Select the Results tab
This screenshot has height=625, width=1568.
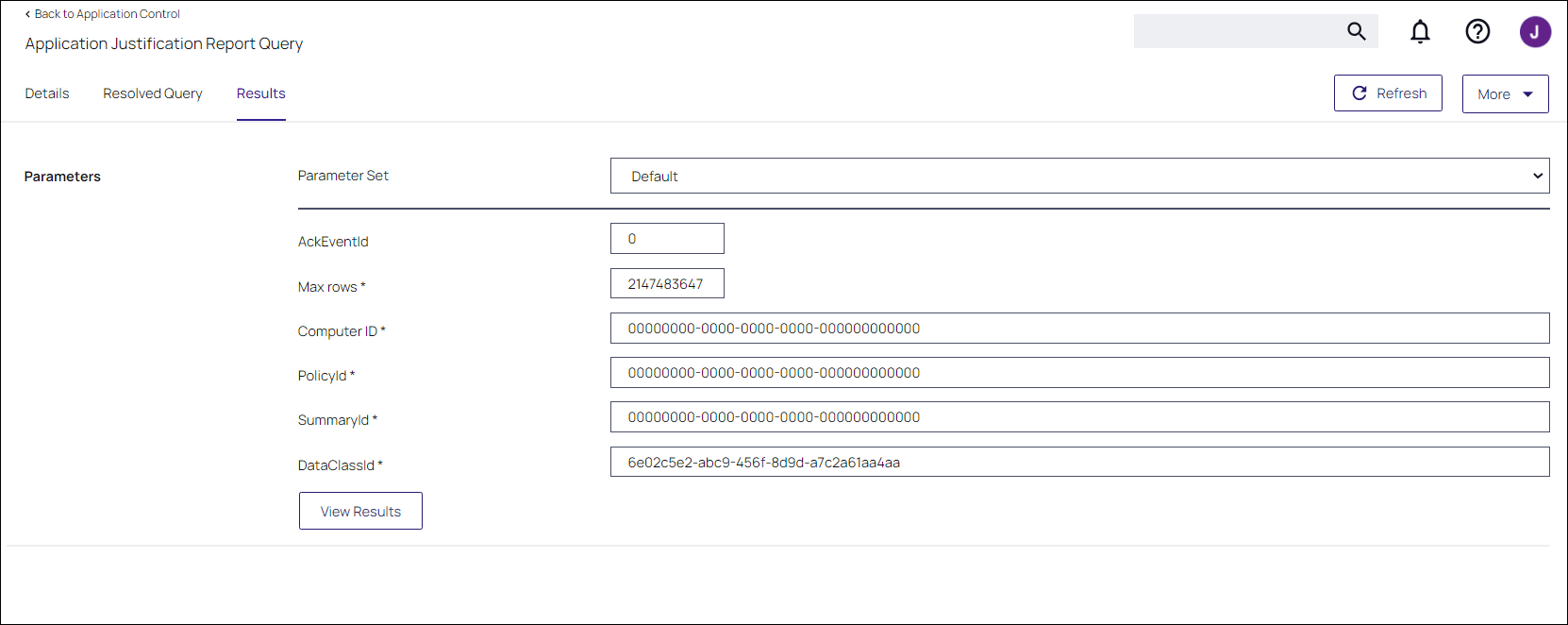pyautogui.click(x=260, y=93)
